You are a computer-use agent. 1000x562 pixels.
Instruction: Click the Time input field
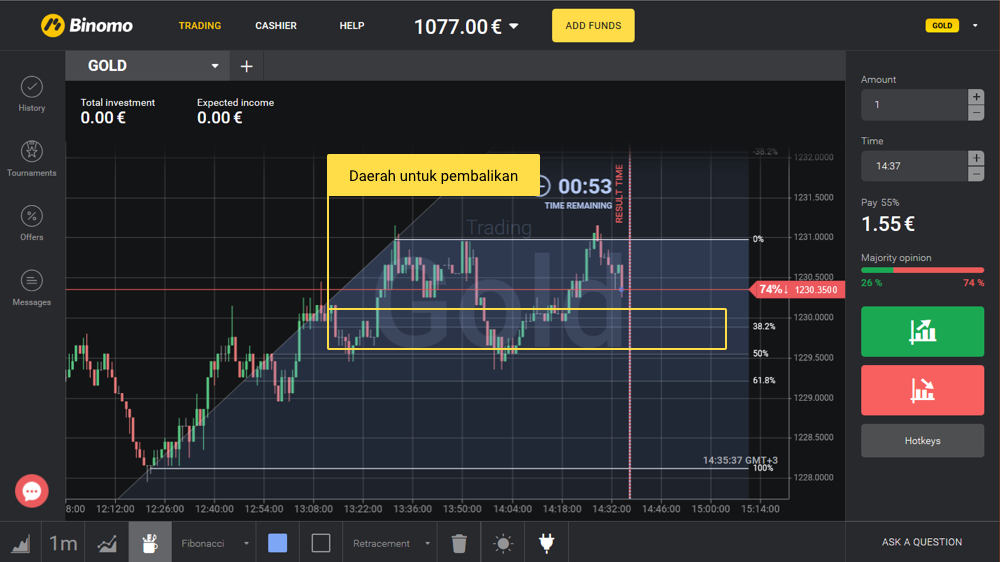tap(914, 166)
